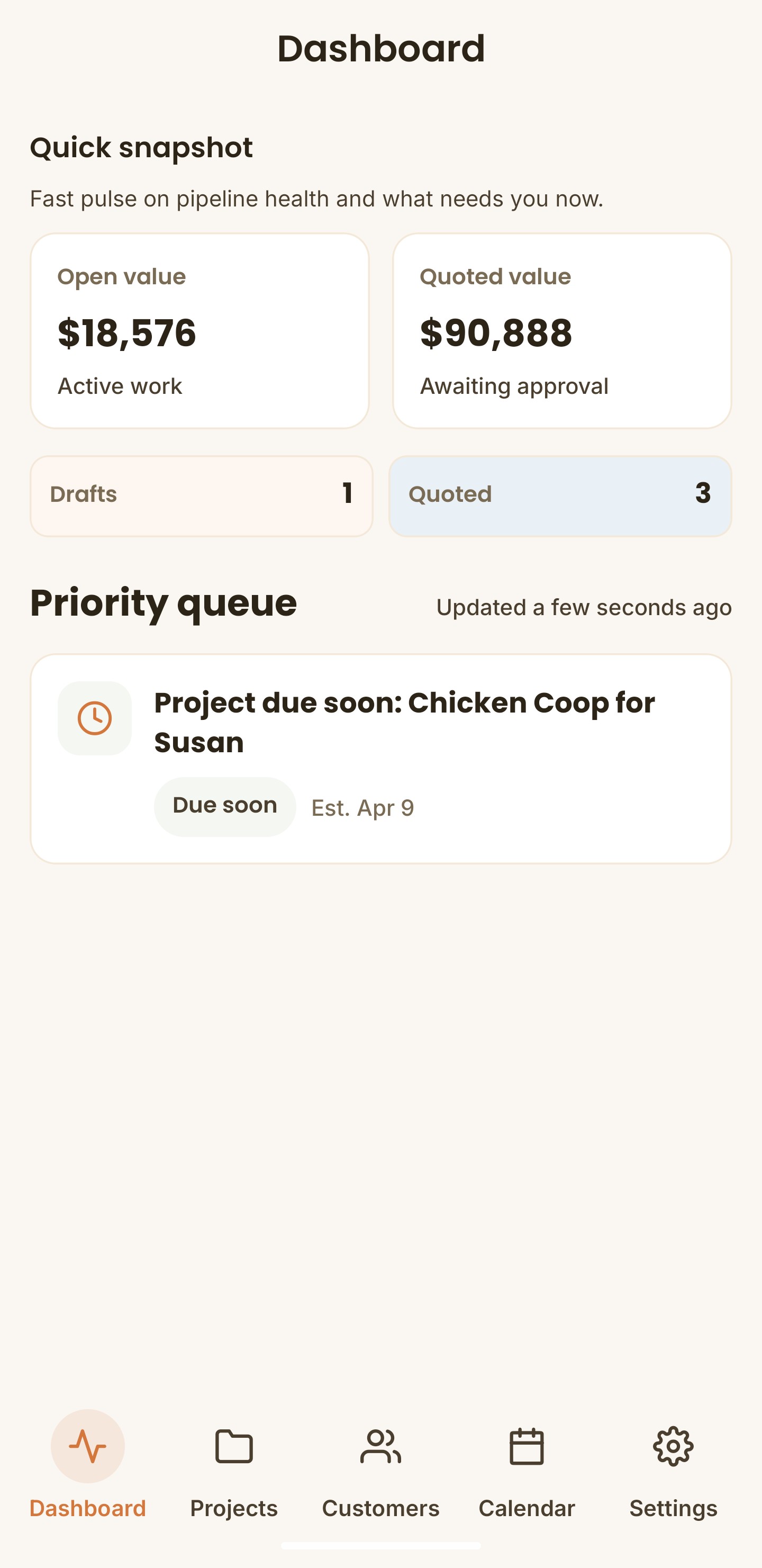Image resolution: width=762 pixels, height=1568 pixels.
Task: Switch to the Customers tab label
Action: coord(380,1508)
